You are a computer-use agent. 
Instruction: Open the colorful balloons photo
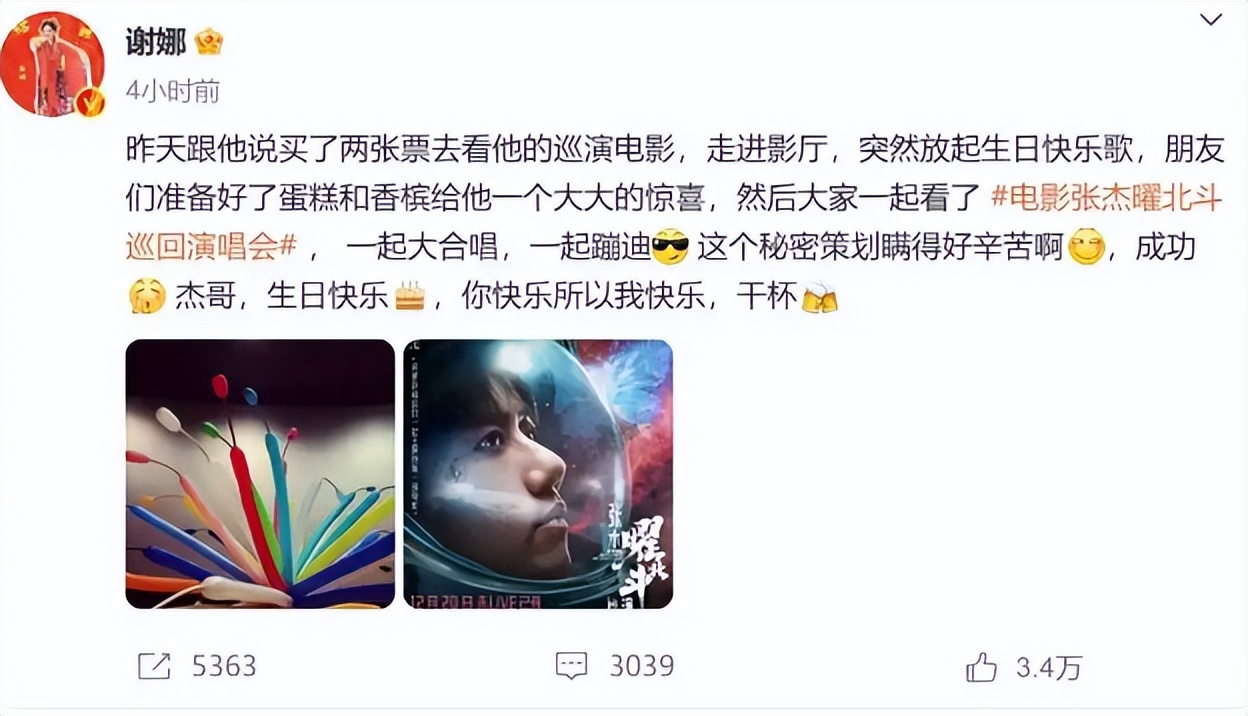point(260,474)
